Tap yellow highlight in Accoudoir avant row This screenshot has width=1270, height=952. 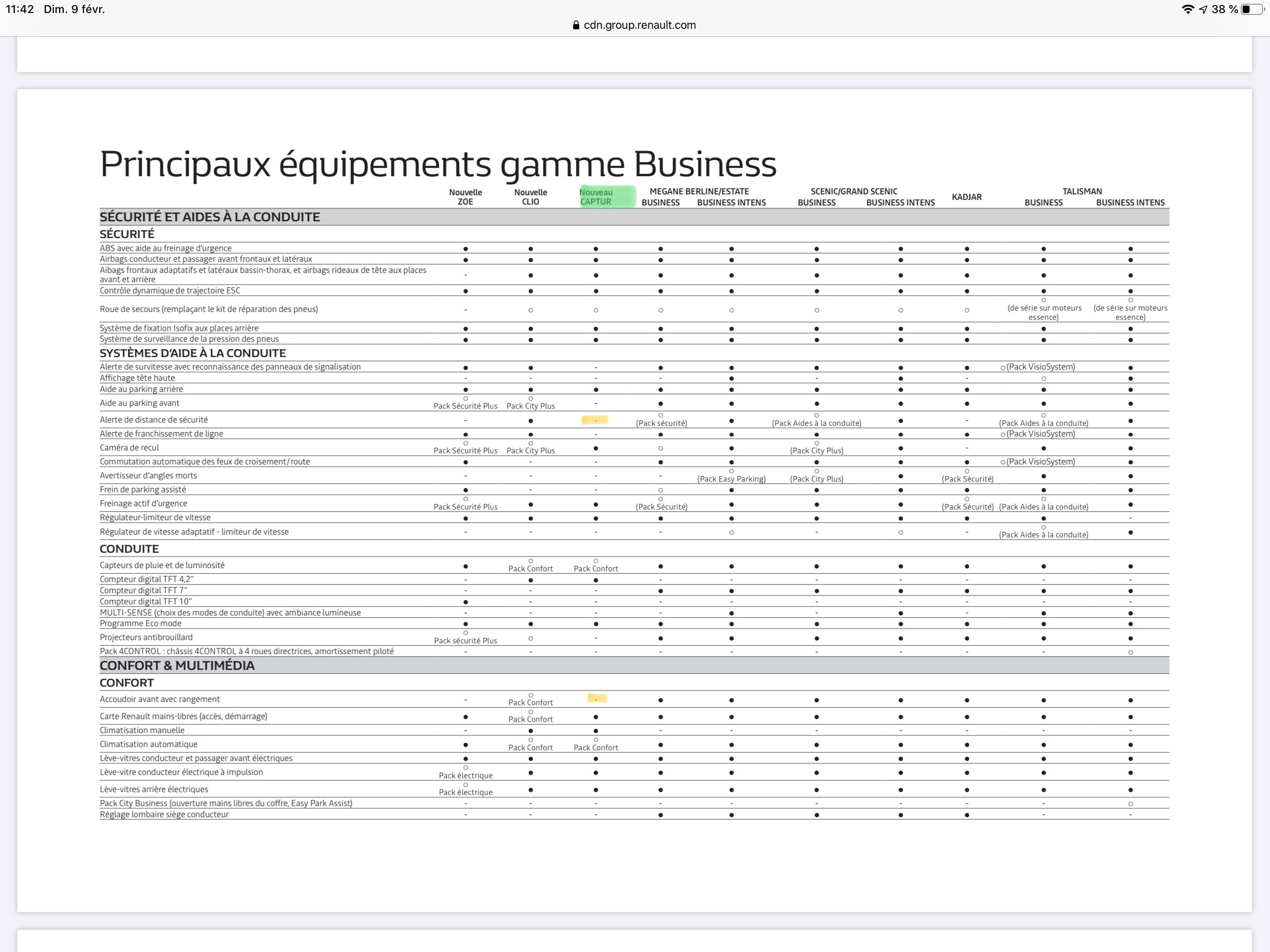(x=597, y=699)
